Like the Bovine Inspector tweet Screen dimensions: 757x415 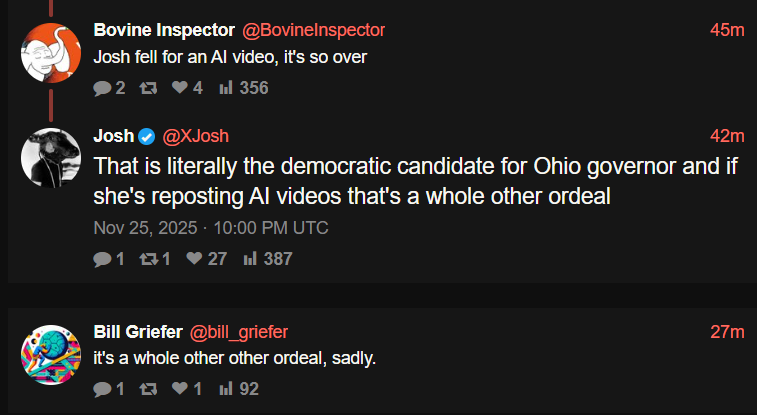click(x=179, y=88)
